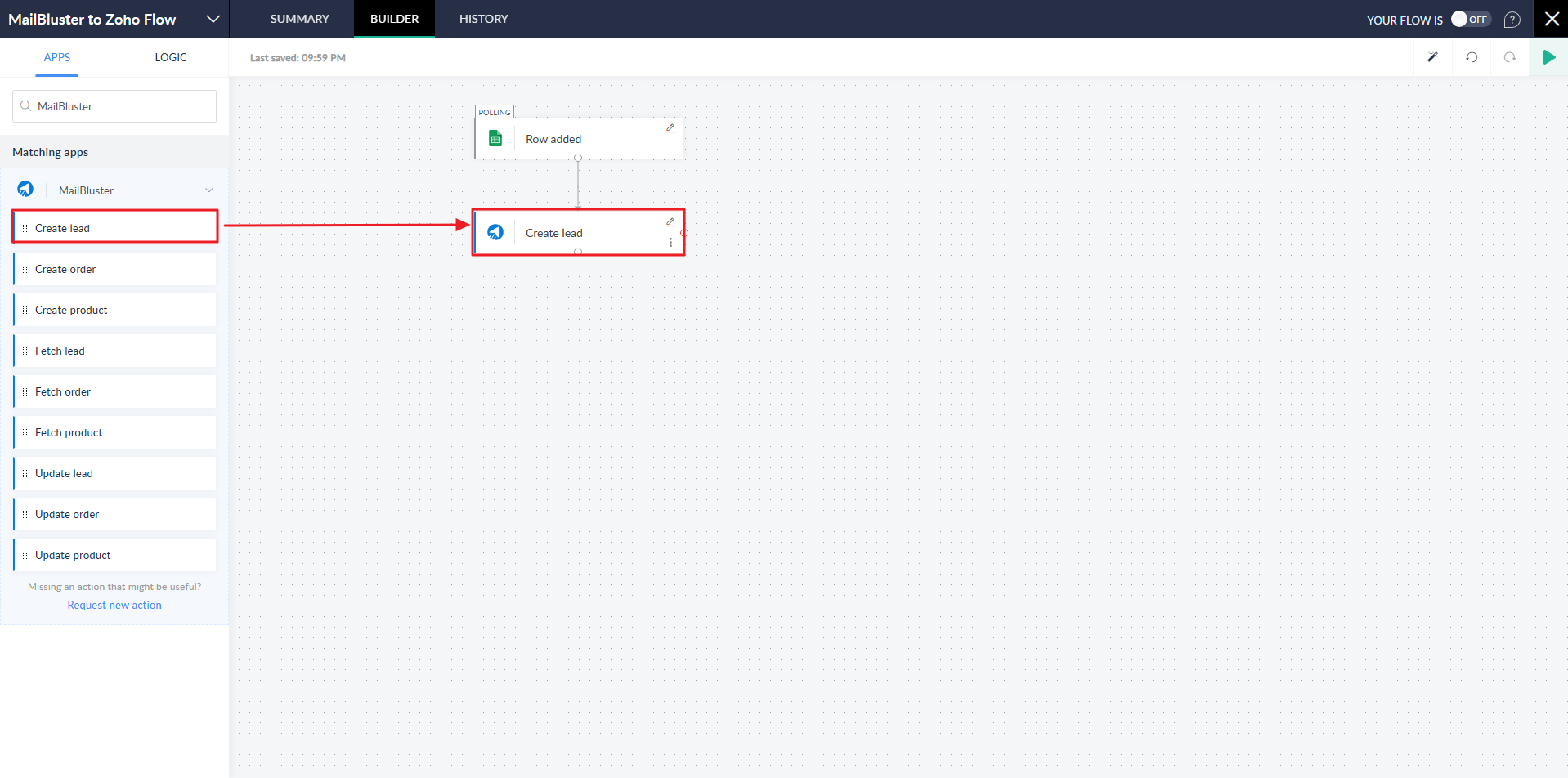The width and height of the screenshot is (1568, 778).
Task: Edit the Create lead action pencil icon
Action: click(x=670, y=222)
